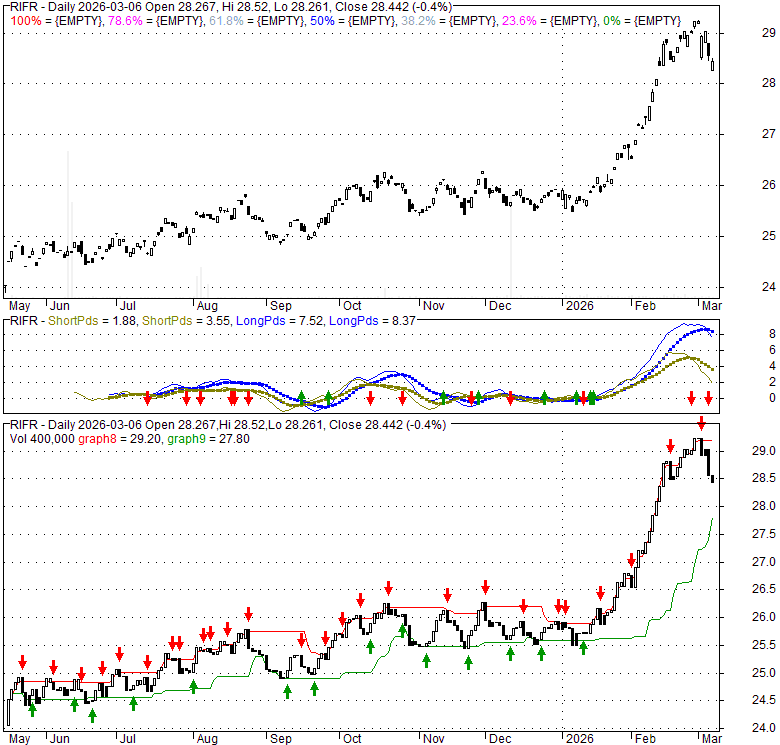Screen dimensions: 780x745
Task: Click the red sell arrow above bottom chart's March peak
Action: click(701, 423)
